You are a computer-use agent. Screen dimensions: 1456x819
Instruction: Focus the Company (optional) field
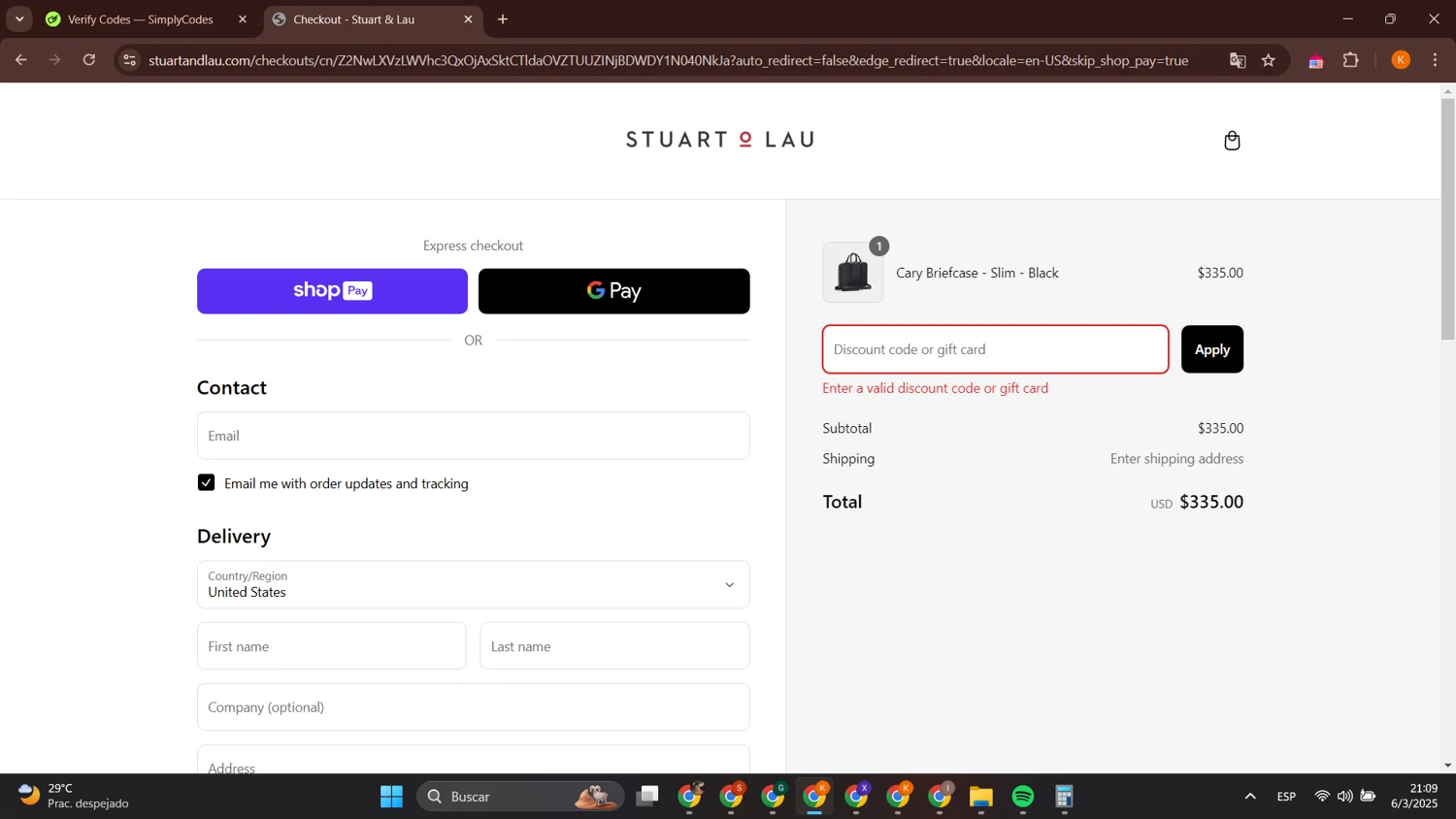tap(474, 707)
